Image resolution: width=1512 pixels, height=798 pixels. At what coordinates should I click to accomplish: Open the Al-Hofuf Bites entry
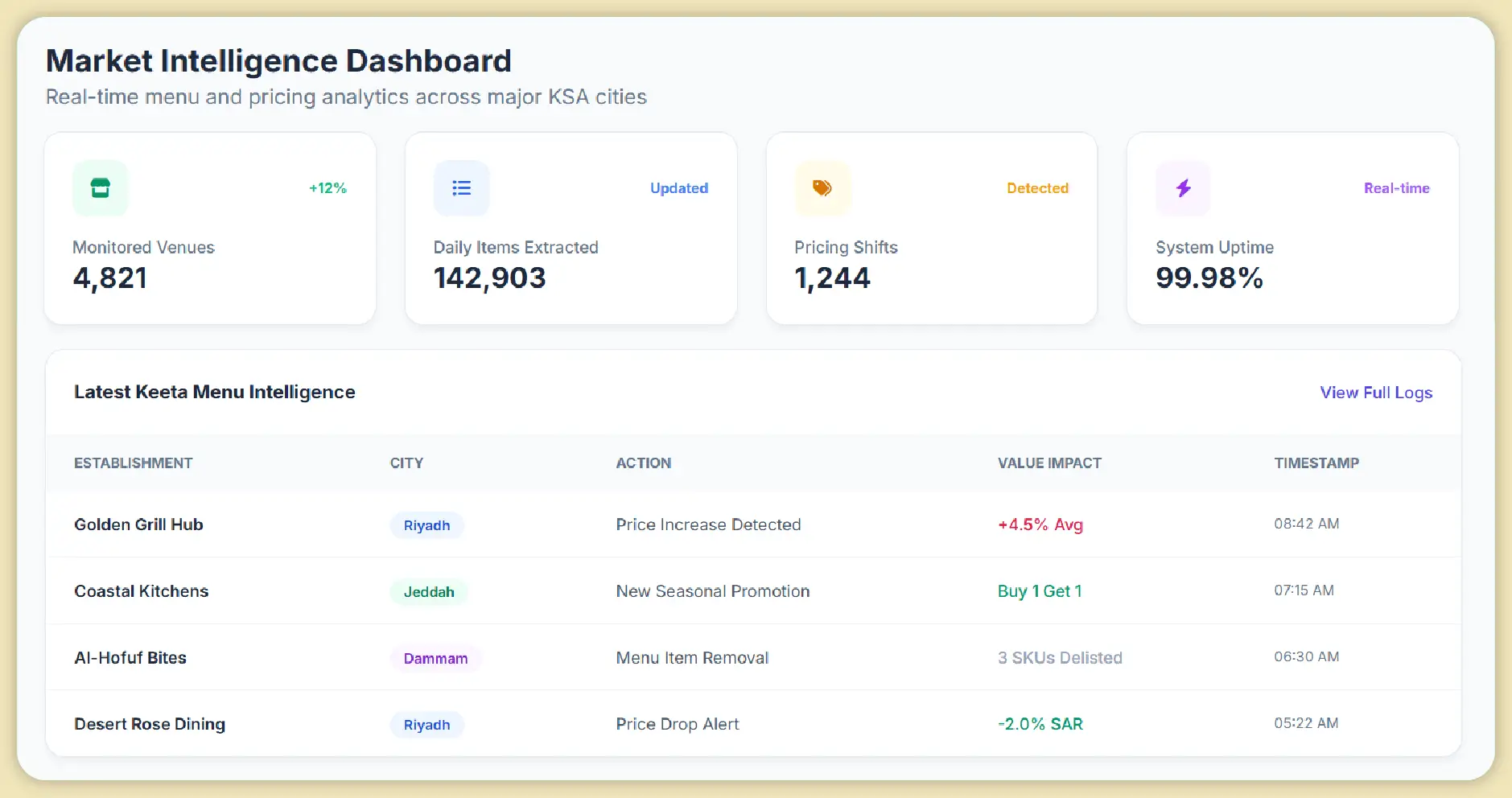pyautogui.click(x=130, y=658)
